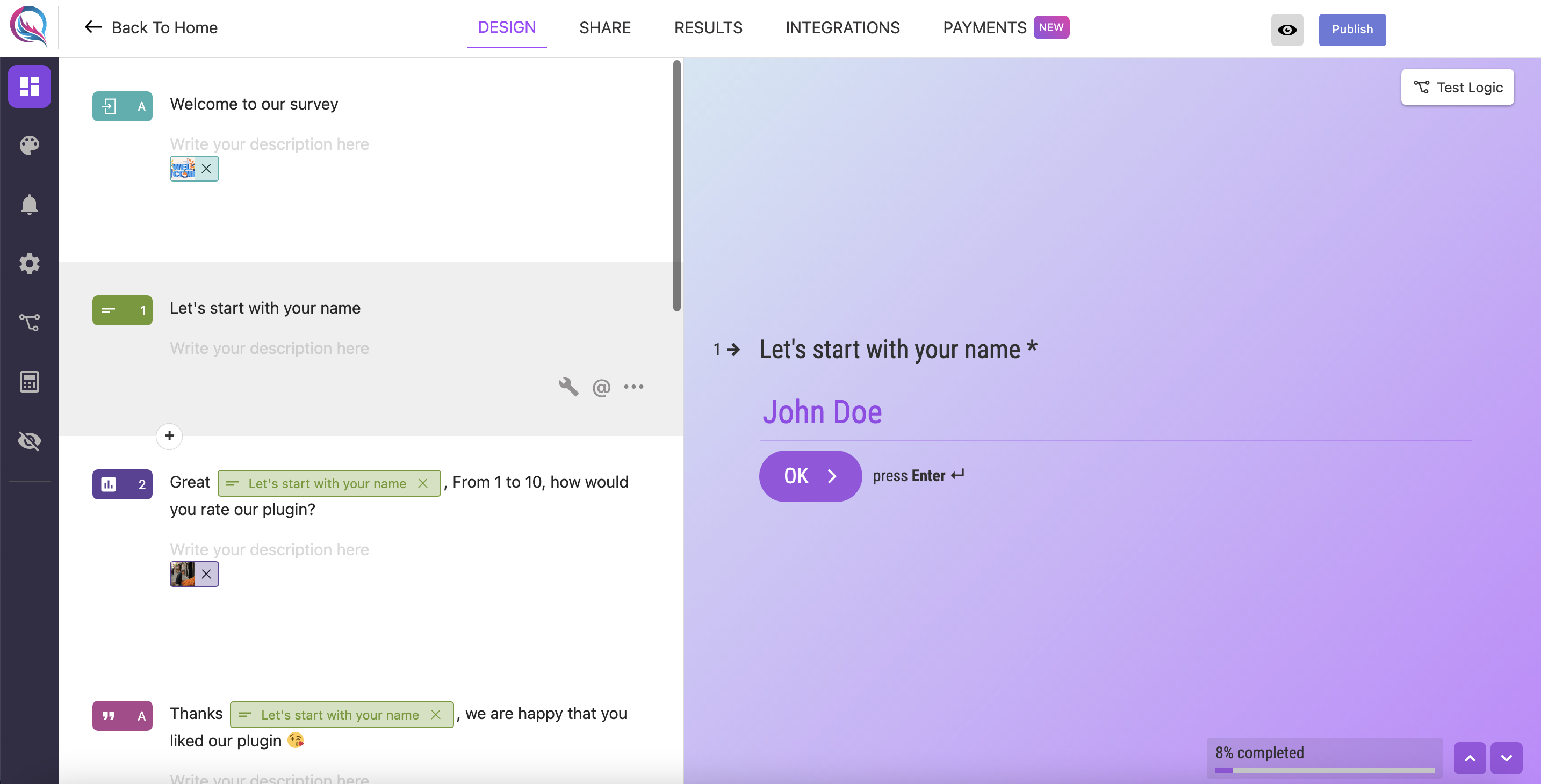This screenshot has width=1541, height=784.
Task: Toggle PAYMENTS NEW feature label
Action: click(1052, 27)
